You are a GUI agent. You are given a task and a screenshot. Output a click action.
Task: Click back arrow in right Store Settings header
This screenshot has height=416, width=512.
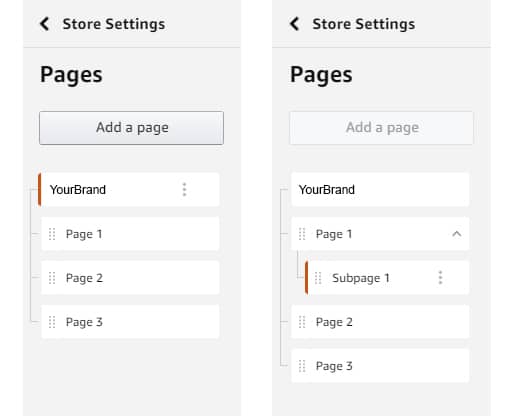pos(294,24)
